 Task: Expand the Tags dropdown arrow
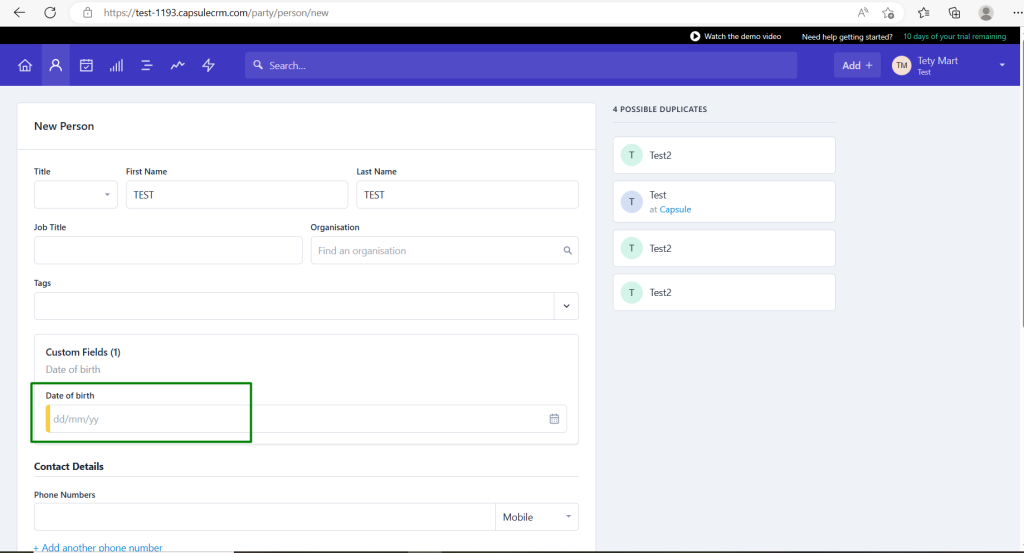(x=566, y=306)
